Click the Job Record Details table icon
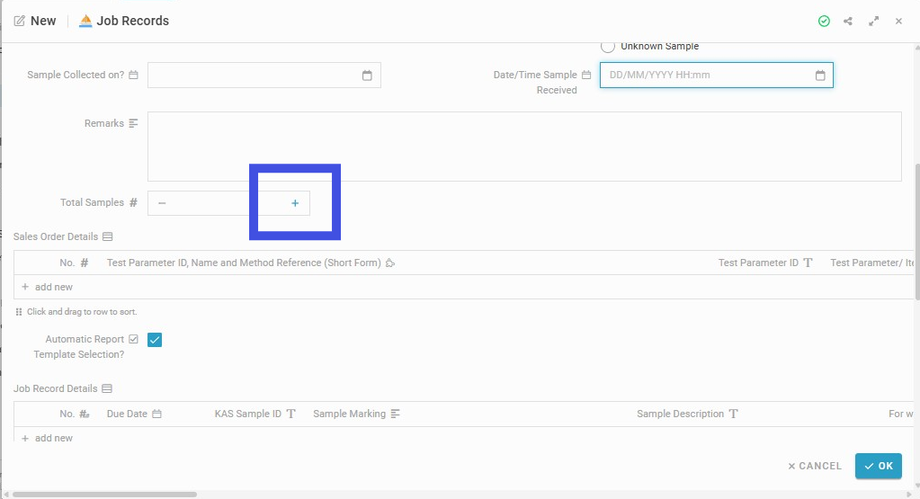 [x=107, y=389]
